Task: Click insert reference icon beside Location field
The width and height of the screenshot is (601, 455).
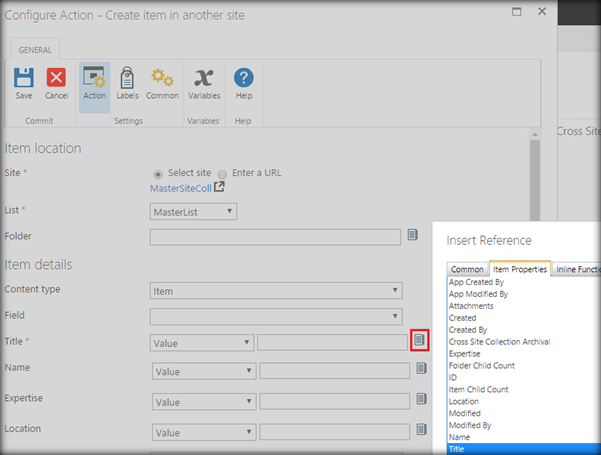Action: click(x=421, y=429)
